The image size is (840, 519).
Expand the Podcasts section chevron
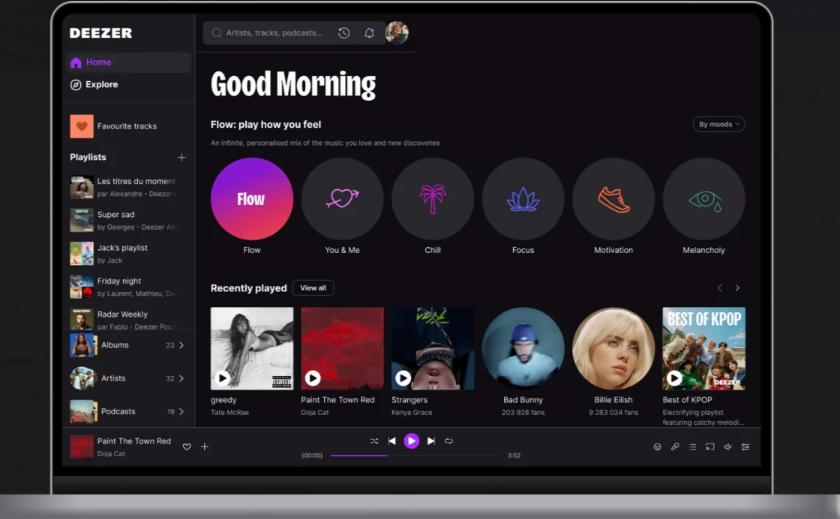point(182,412)
